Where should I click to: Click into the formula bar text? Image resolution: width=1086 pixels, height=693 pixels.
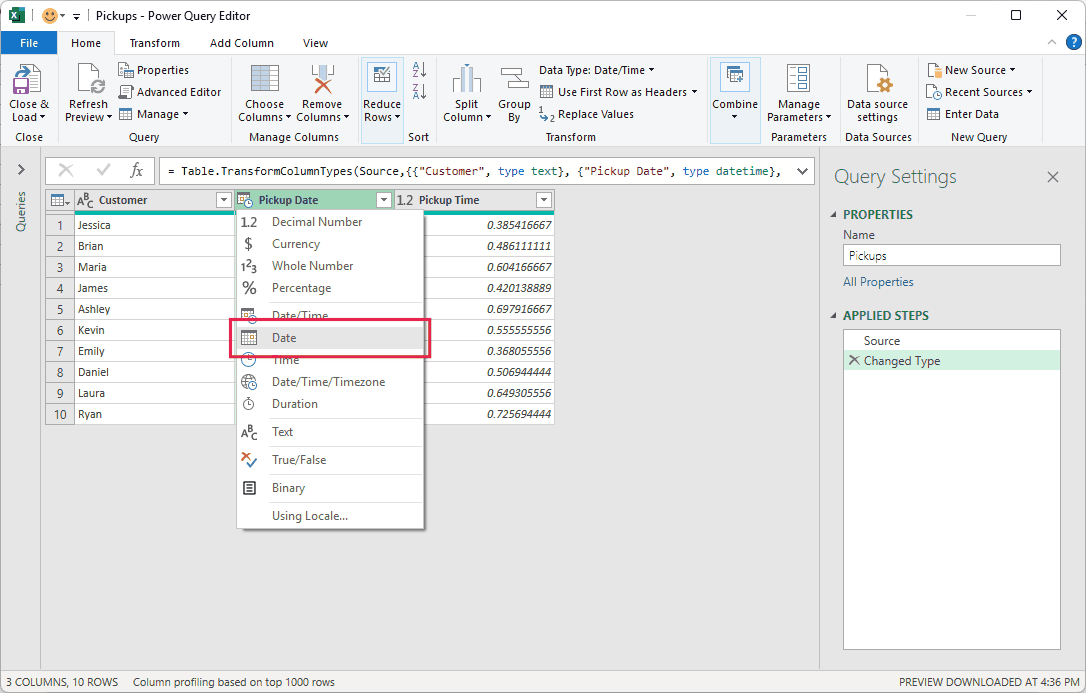474,171
